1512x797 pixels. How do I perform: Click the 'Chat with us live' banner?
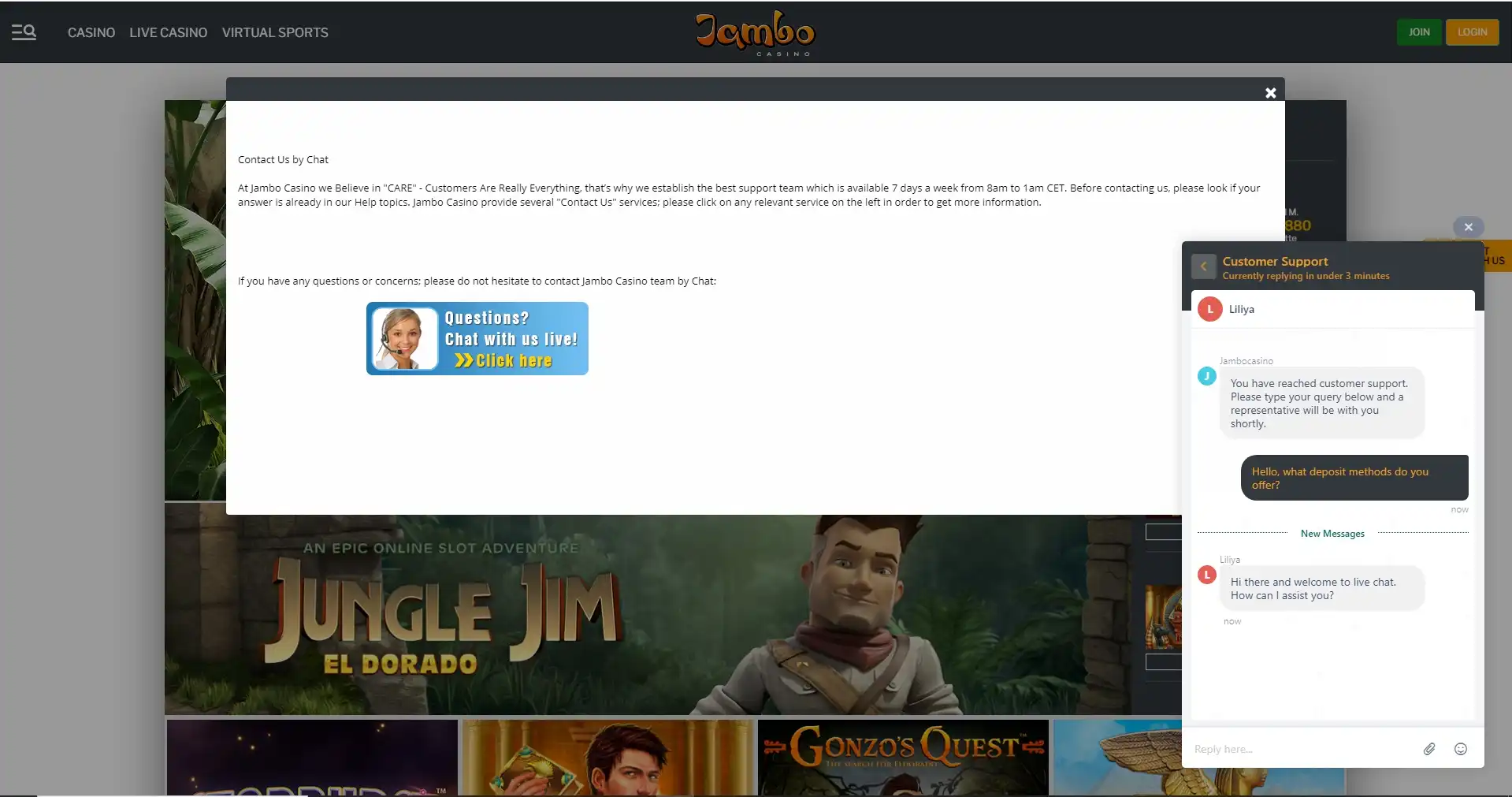(477, 338)
